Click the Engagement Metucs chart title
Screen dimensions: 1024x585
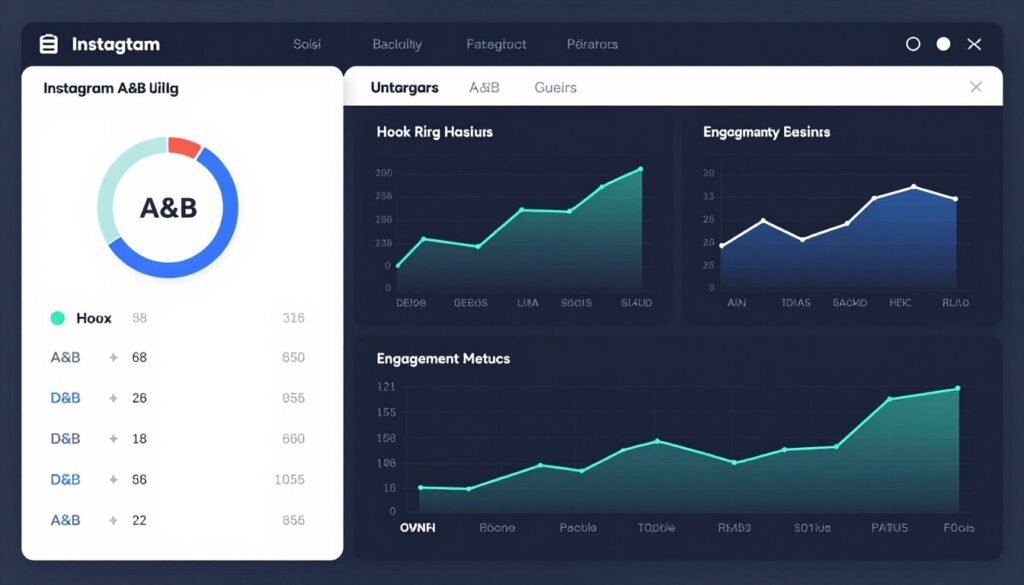pos(443,358)
